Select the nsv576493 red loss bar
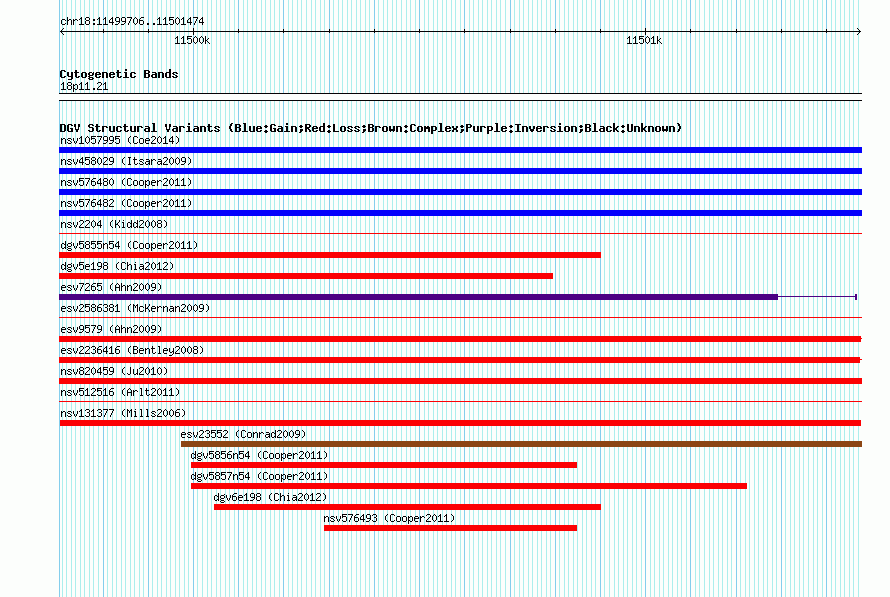 pos(450,528)
